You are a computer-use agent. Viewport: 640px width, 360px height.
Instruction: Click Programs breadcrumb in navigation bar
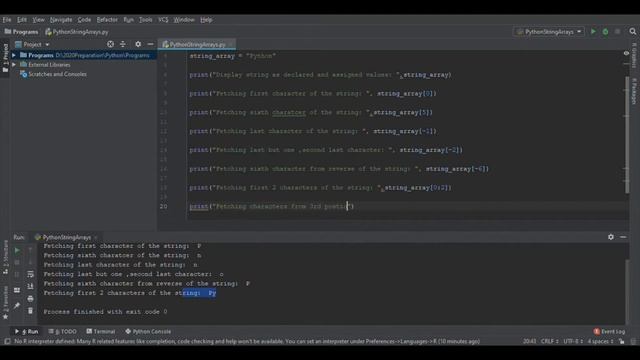(x=21, y=31)
